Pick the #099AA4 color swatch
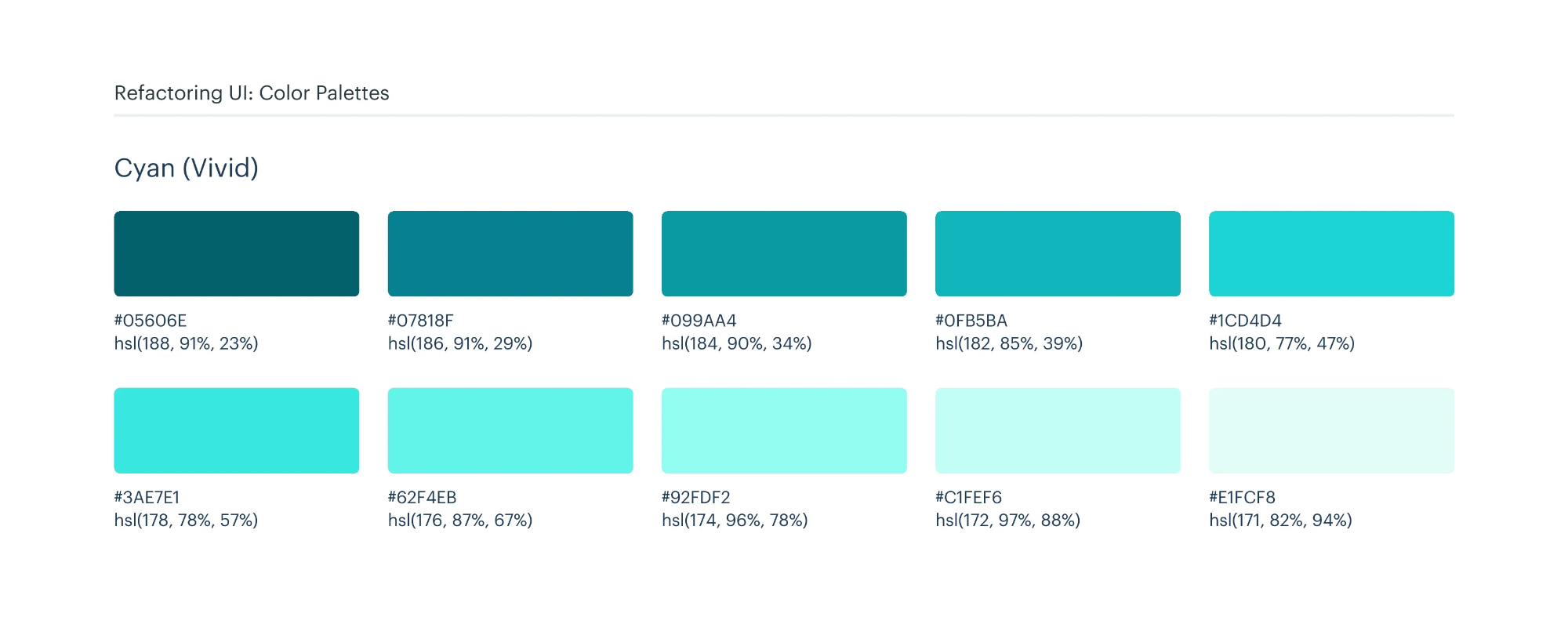The height and width of the screenshot is (624, 1568). tap(784, 253)
